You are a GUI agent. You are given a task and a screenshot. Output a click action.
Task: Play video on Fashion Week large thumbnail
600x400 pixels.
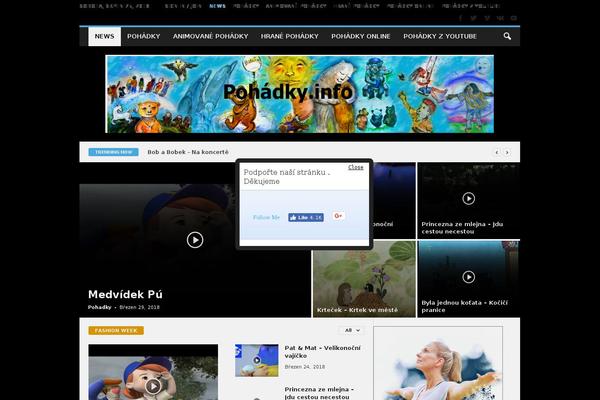pyautogui.click(x=153, y=386)
